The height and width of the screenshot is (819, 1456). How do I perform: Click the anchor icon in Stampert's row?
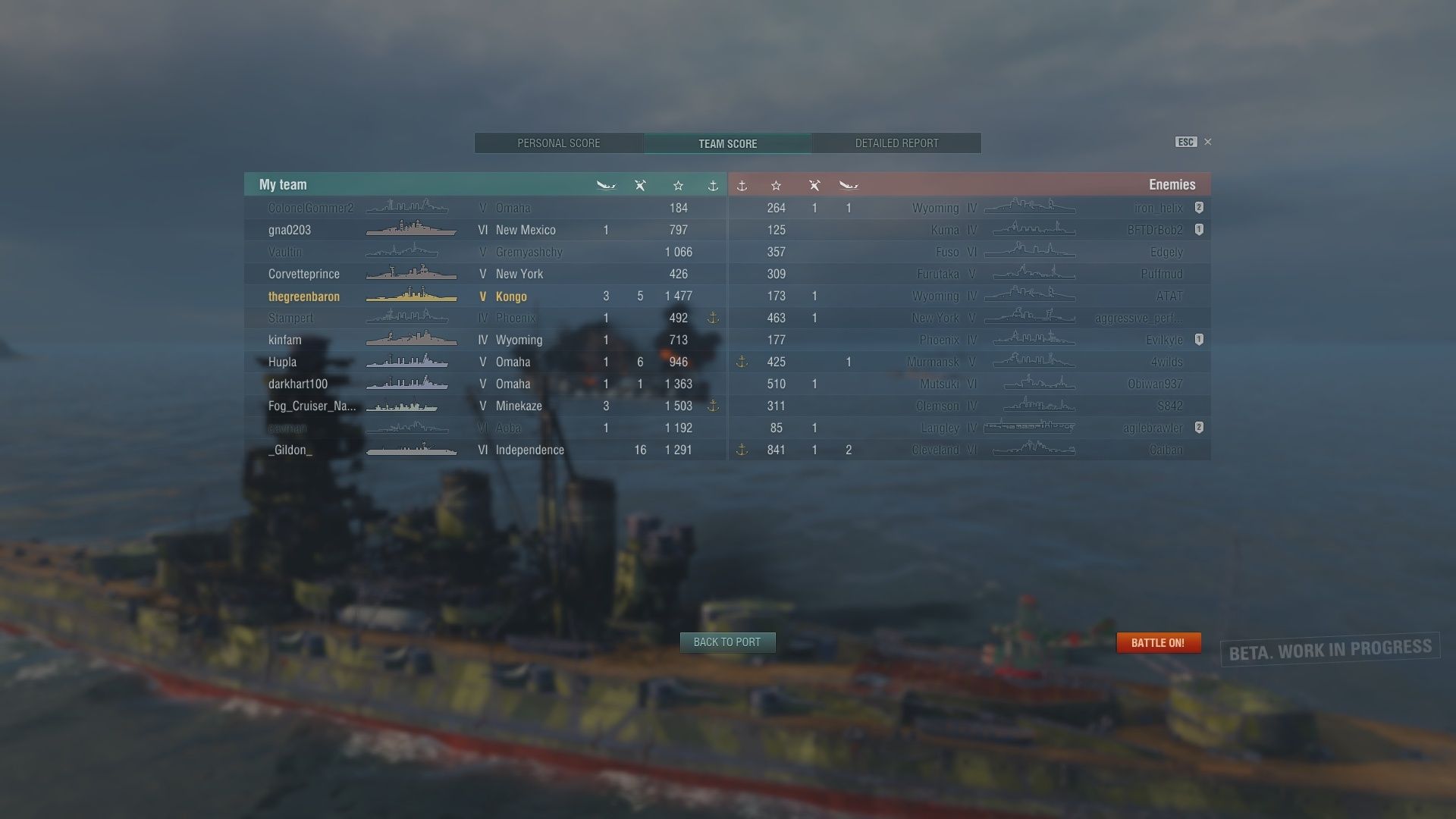713,318
